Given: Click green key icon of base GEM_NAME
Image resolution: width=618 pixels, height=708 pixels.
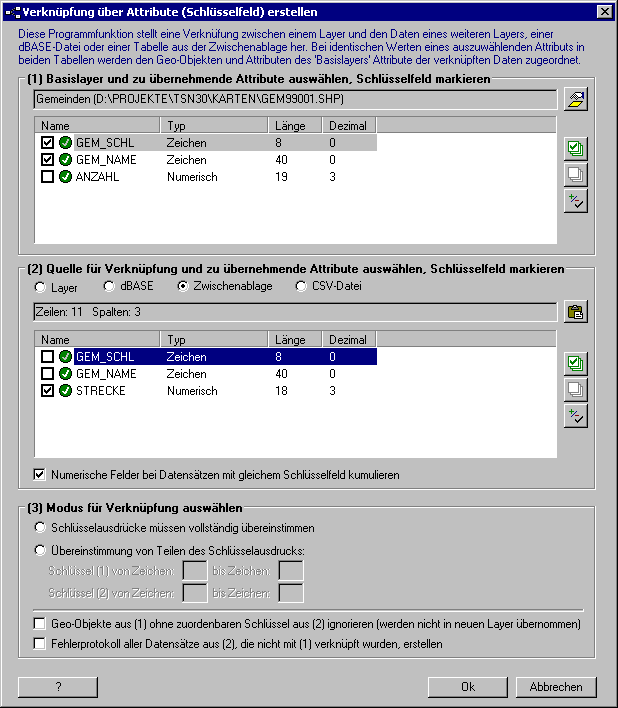Looking at the screenshot, I should coord(65,160).
